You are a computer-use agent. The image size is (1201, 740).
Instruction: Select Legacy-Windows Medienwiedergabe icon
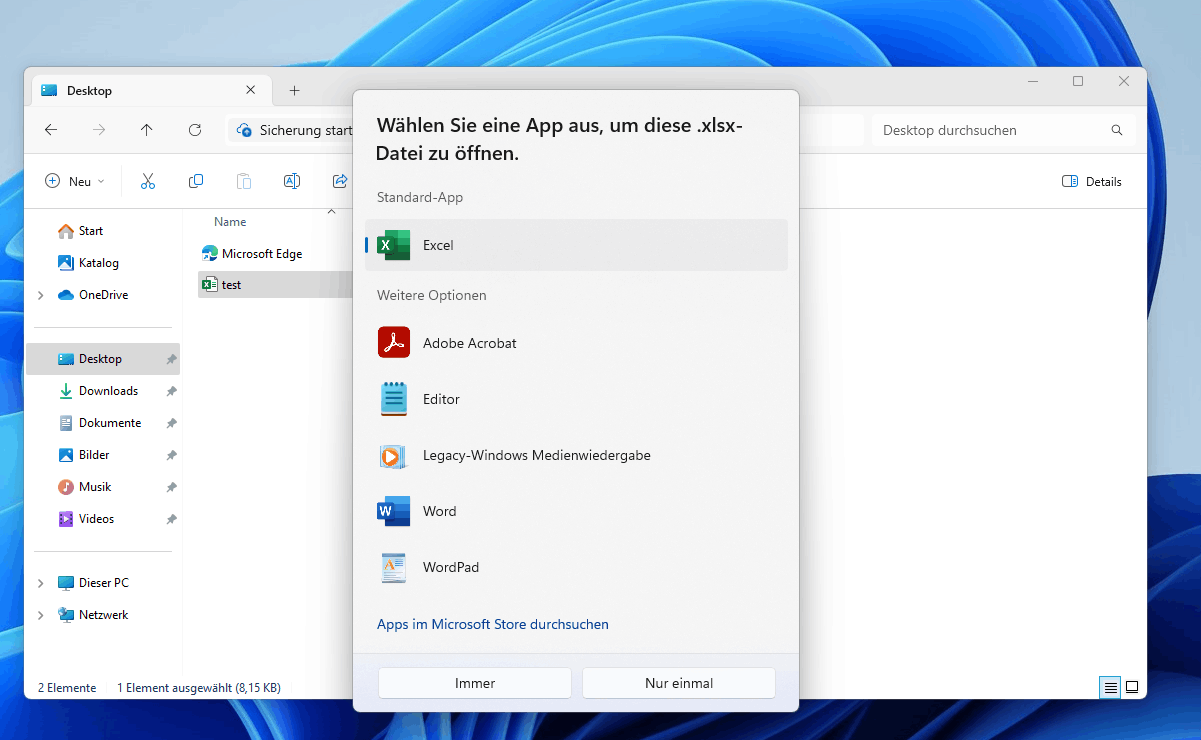tap(394, 455)
